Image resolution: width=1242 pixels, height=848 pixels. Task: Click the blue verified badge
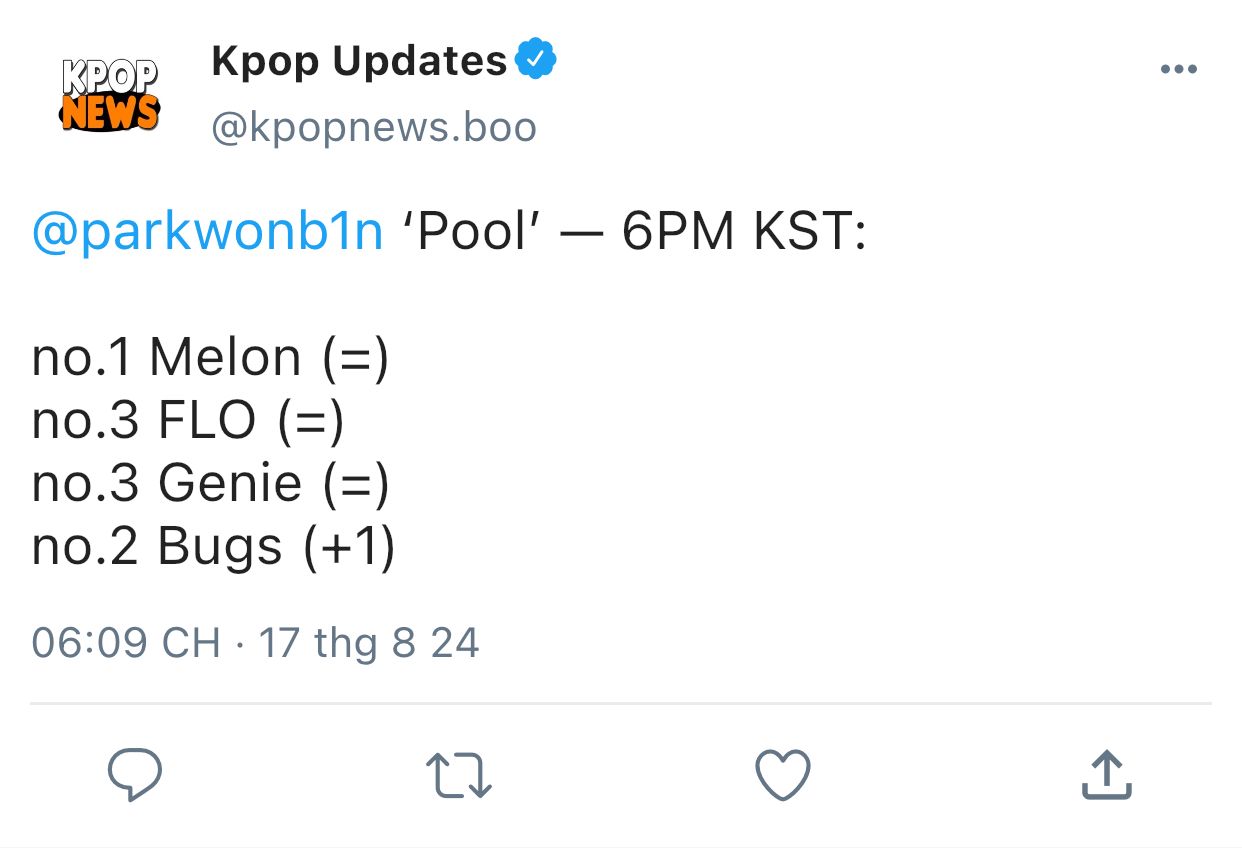point(535,60)
